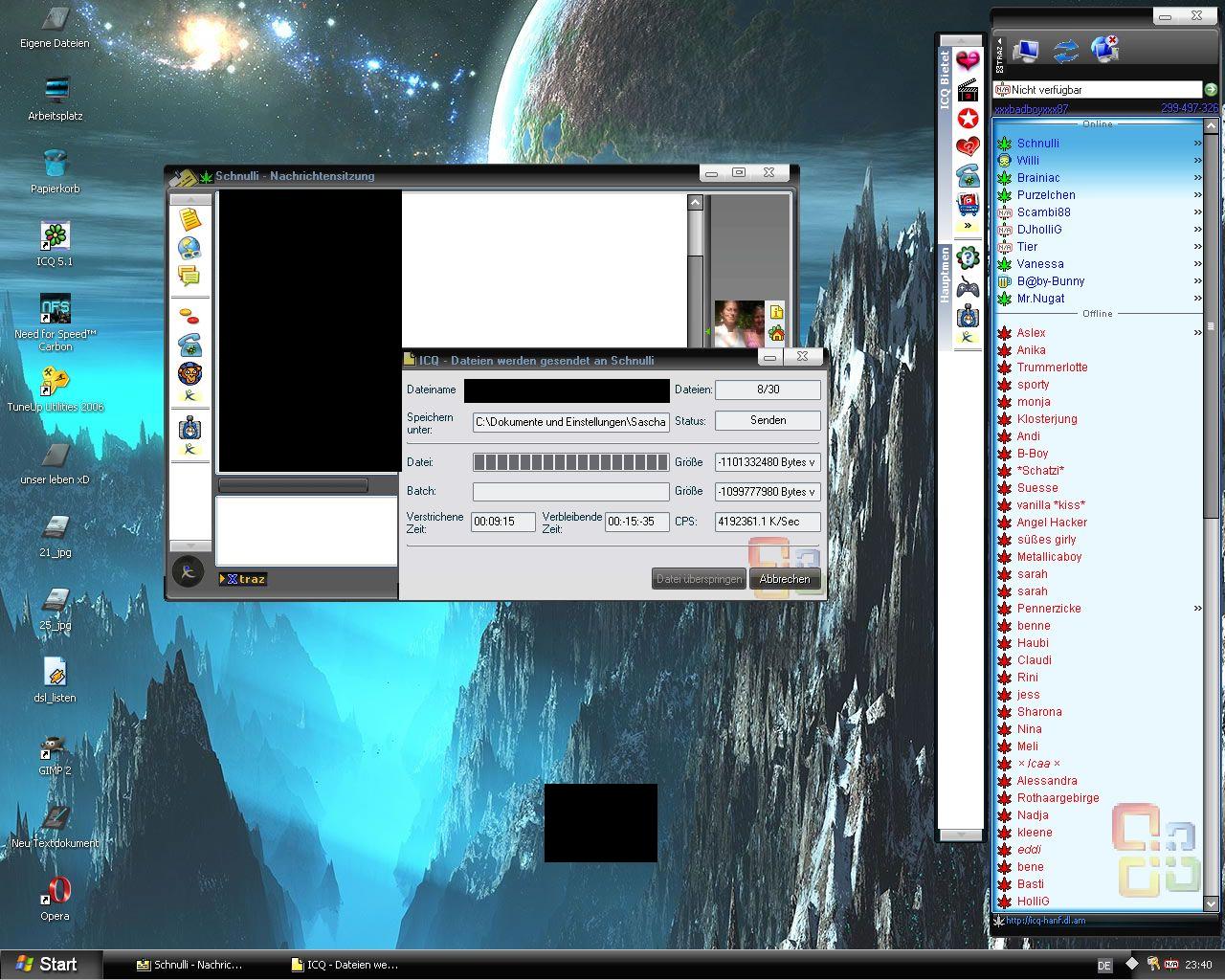Expand the Willi contact row arrows
Viewport: 1225px width, 980px height.
tap(1197, 161)
